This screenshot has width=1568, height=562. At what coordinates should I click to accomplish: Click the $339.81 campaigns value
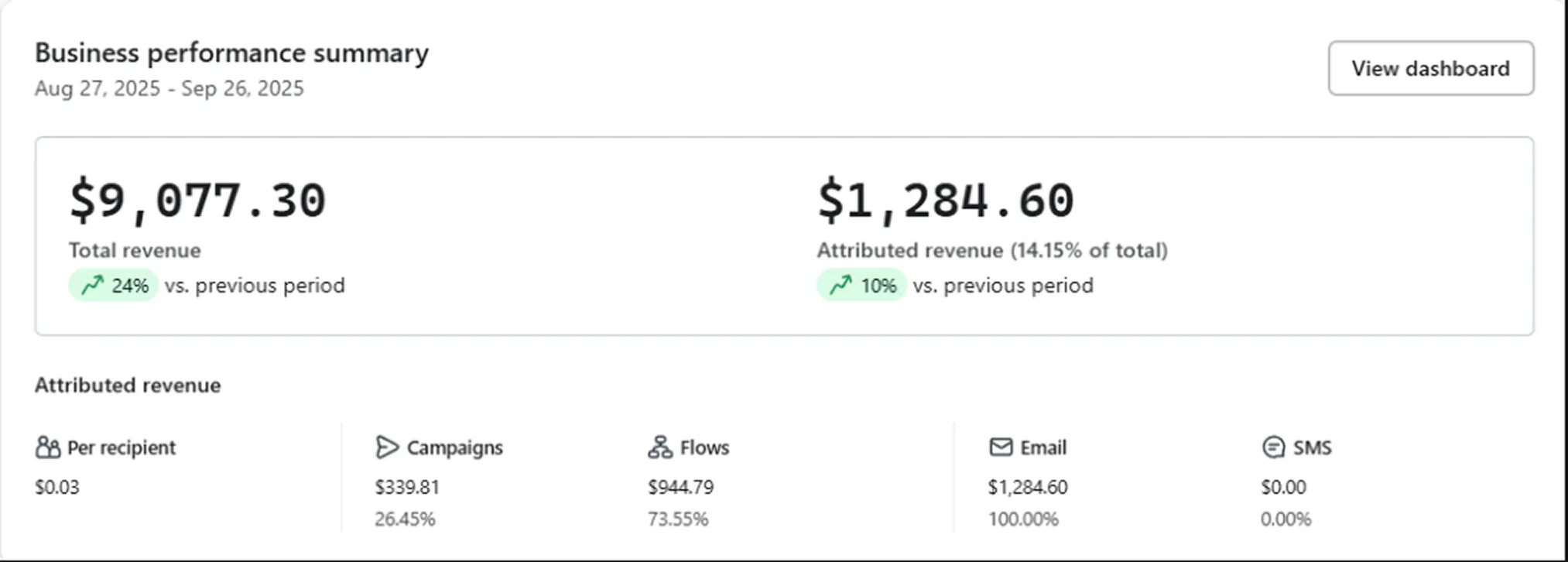[x=407, y=487]
